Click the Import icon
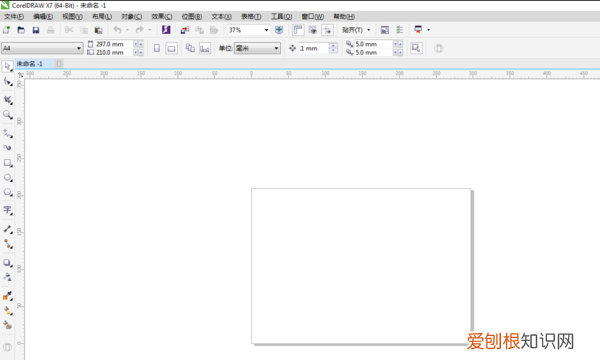This screenshot has height=360, width=600. 185,30
